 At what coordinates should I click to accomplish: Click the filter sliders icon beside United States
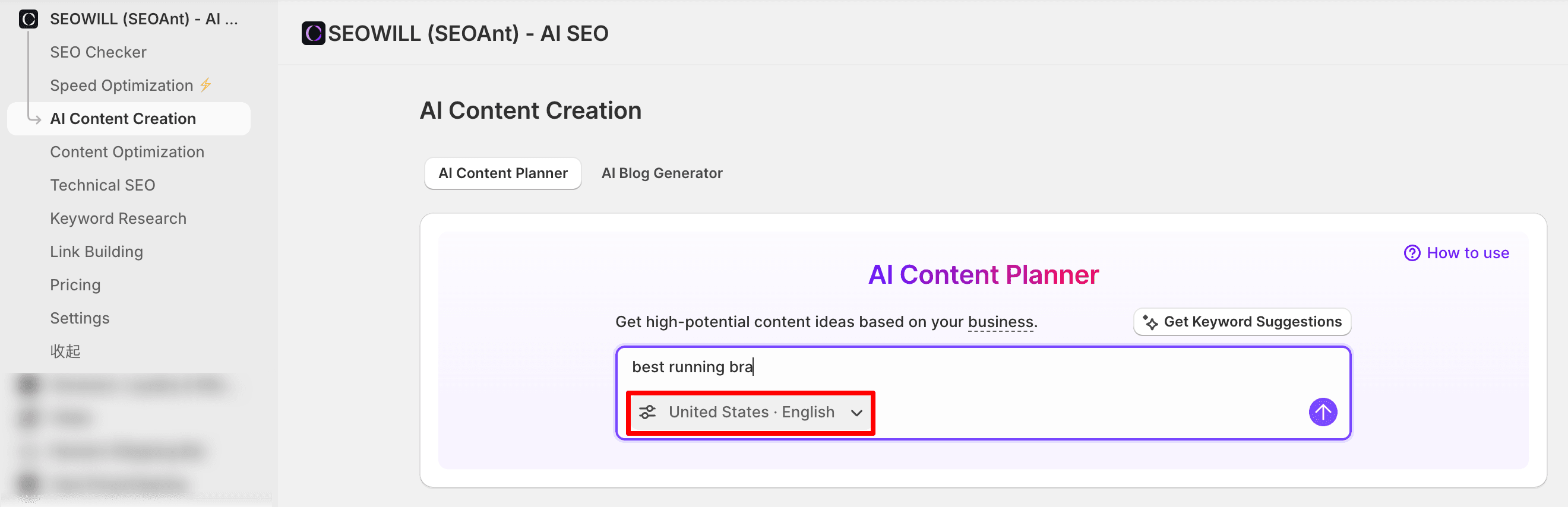pos(647,412)
